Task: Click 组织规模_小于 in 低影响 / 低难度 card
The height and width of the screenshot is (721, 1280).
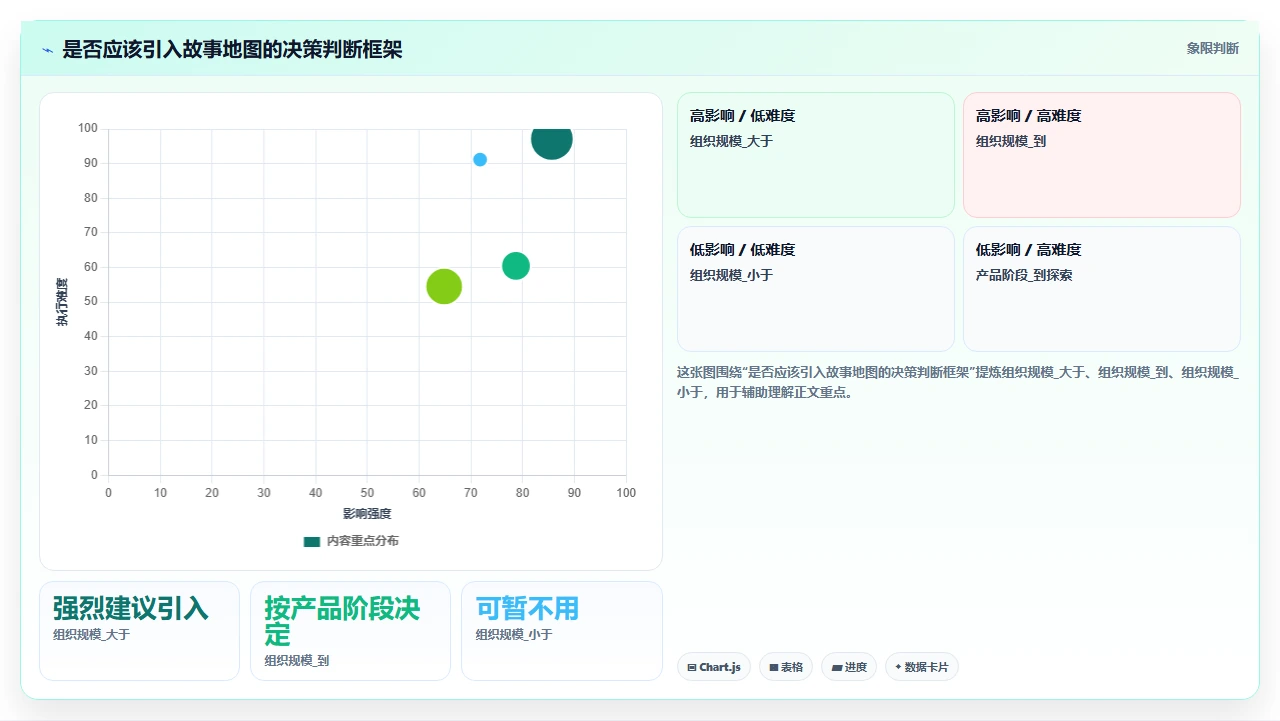Action: coord(731,275)
